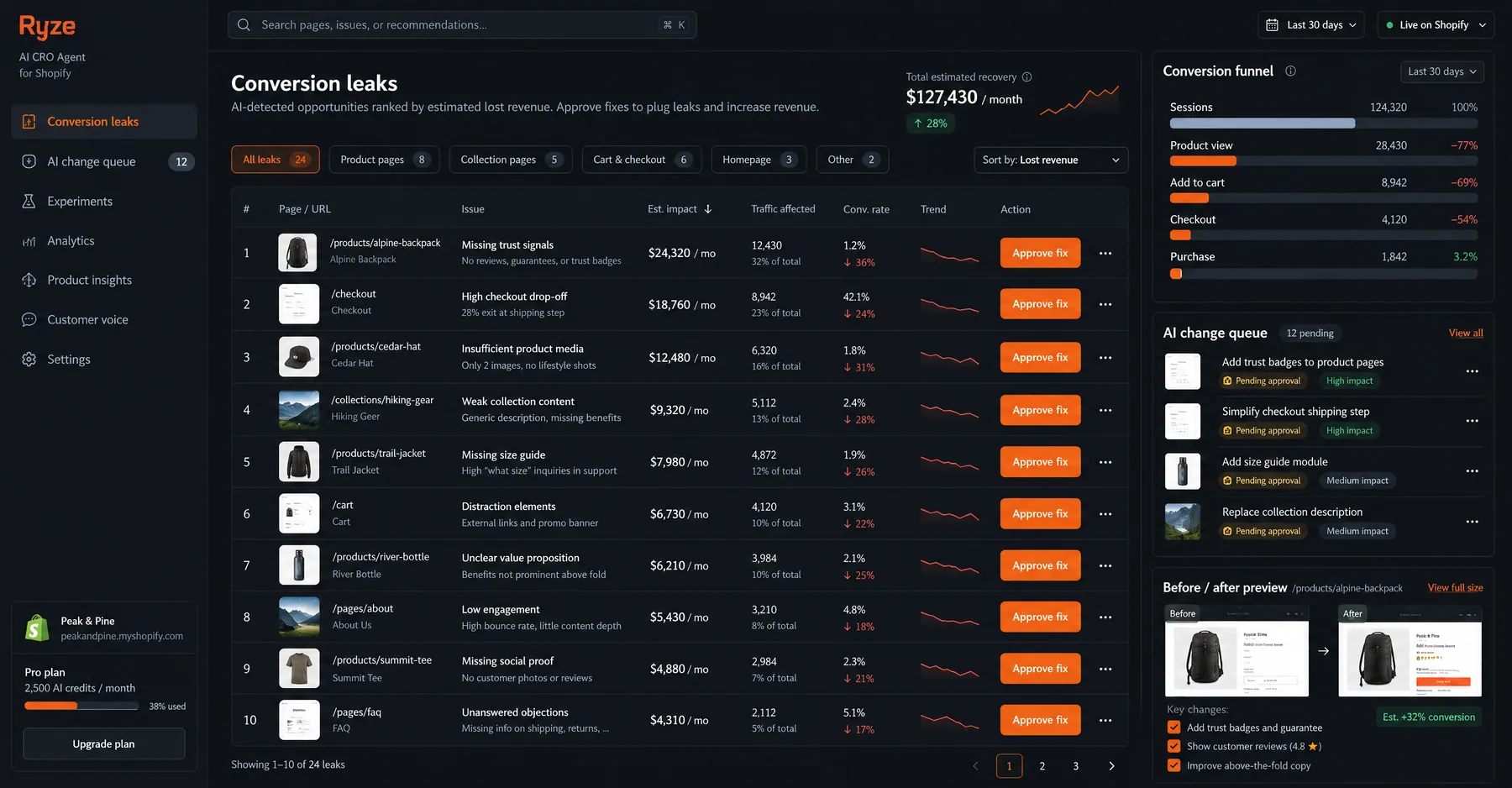Viewport: 1512px width, 788px height.
Task: Open Conversion funnel Last 30 days dropdown
Action: (x=1441, y=71)
